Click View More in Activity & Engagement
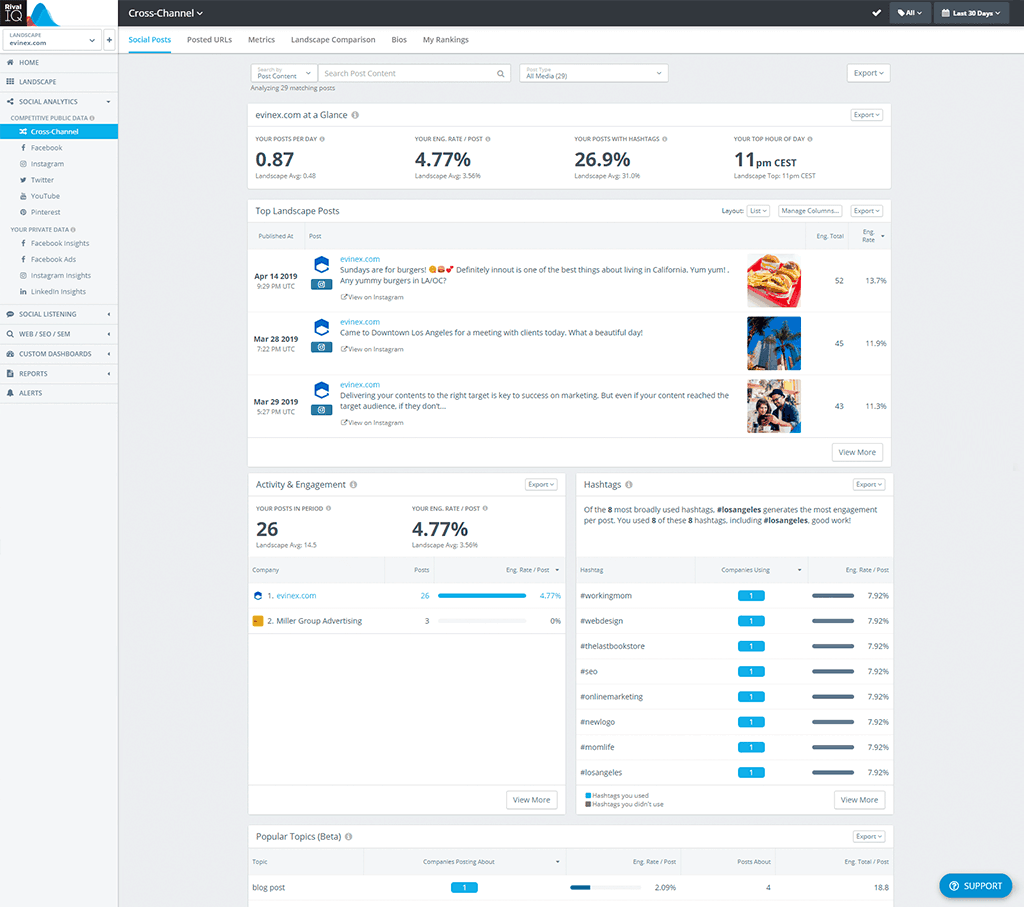This screenshot has width=1024, height=907. [532, 800]
